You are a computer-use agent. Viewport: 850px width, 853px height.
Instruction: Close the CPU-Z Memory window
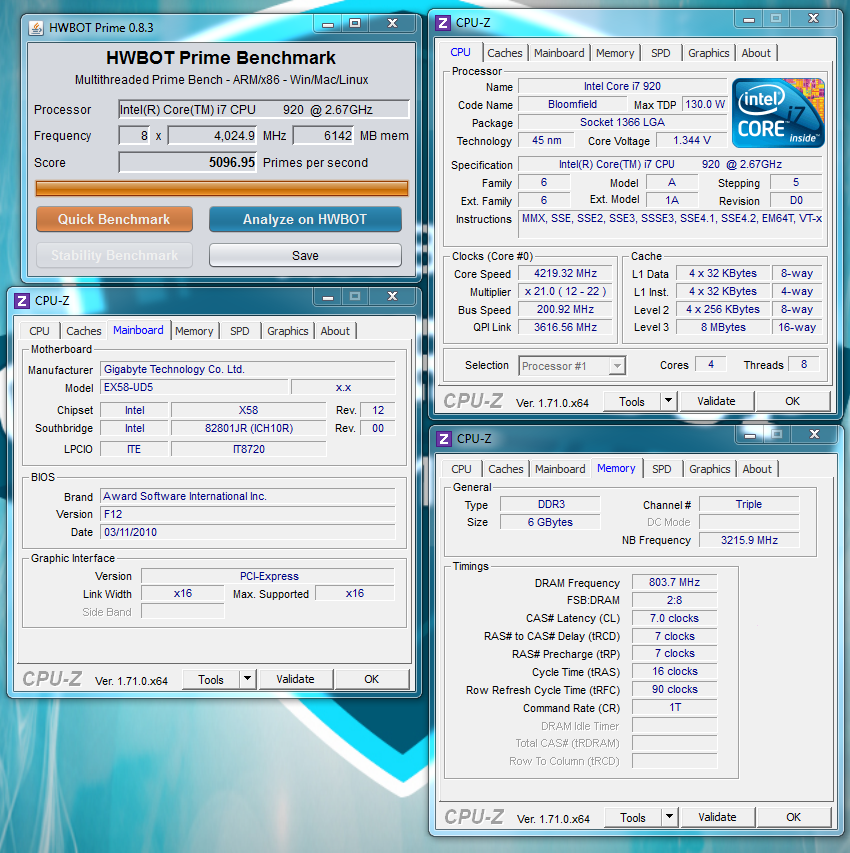pos(815,435)
